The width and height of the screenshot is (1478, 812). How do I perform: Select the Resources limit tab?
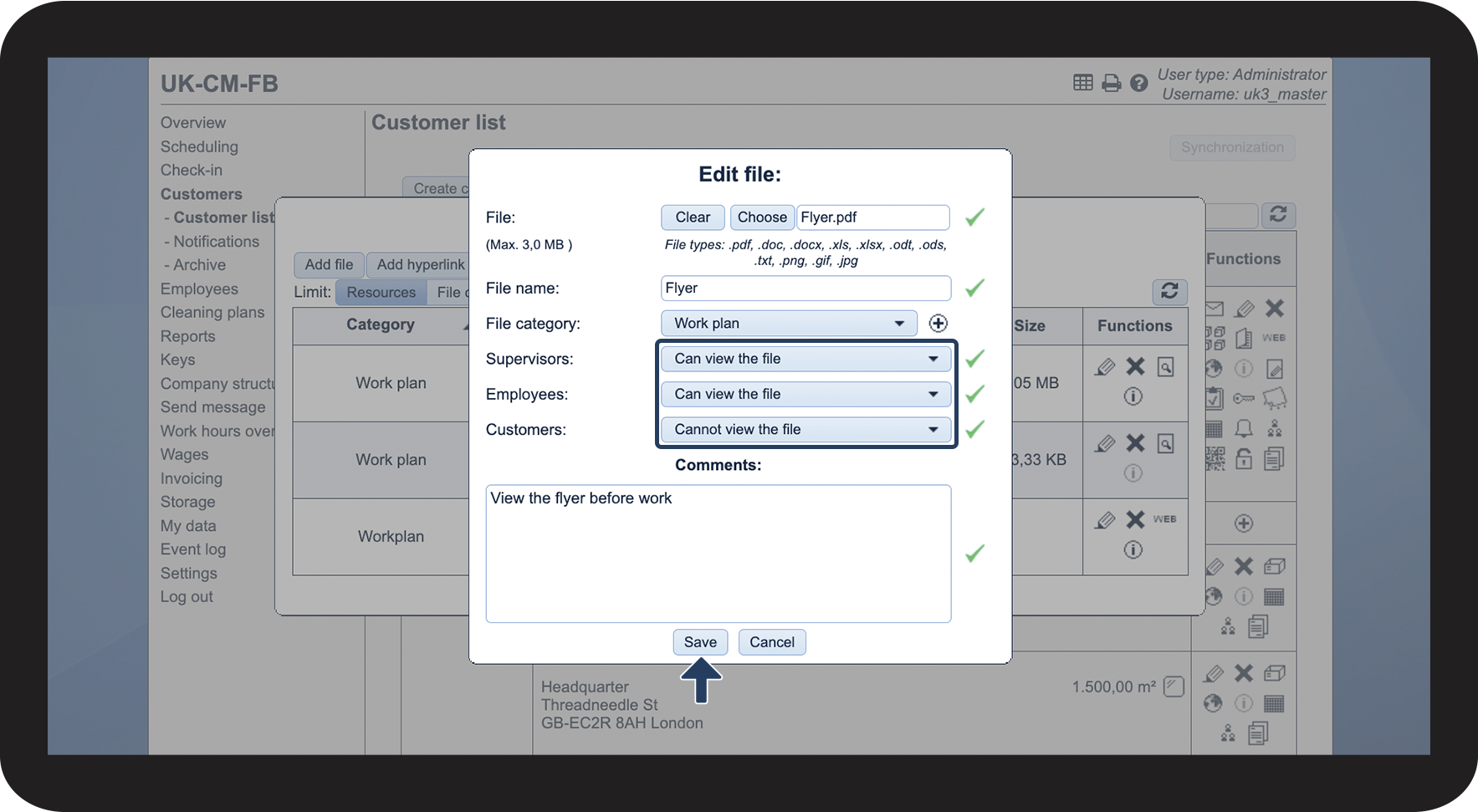[x=381, y=292]
